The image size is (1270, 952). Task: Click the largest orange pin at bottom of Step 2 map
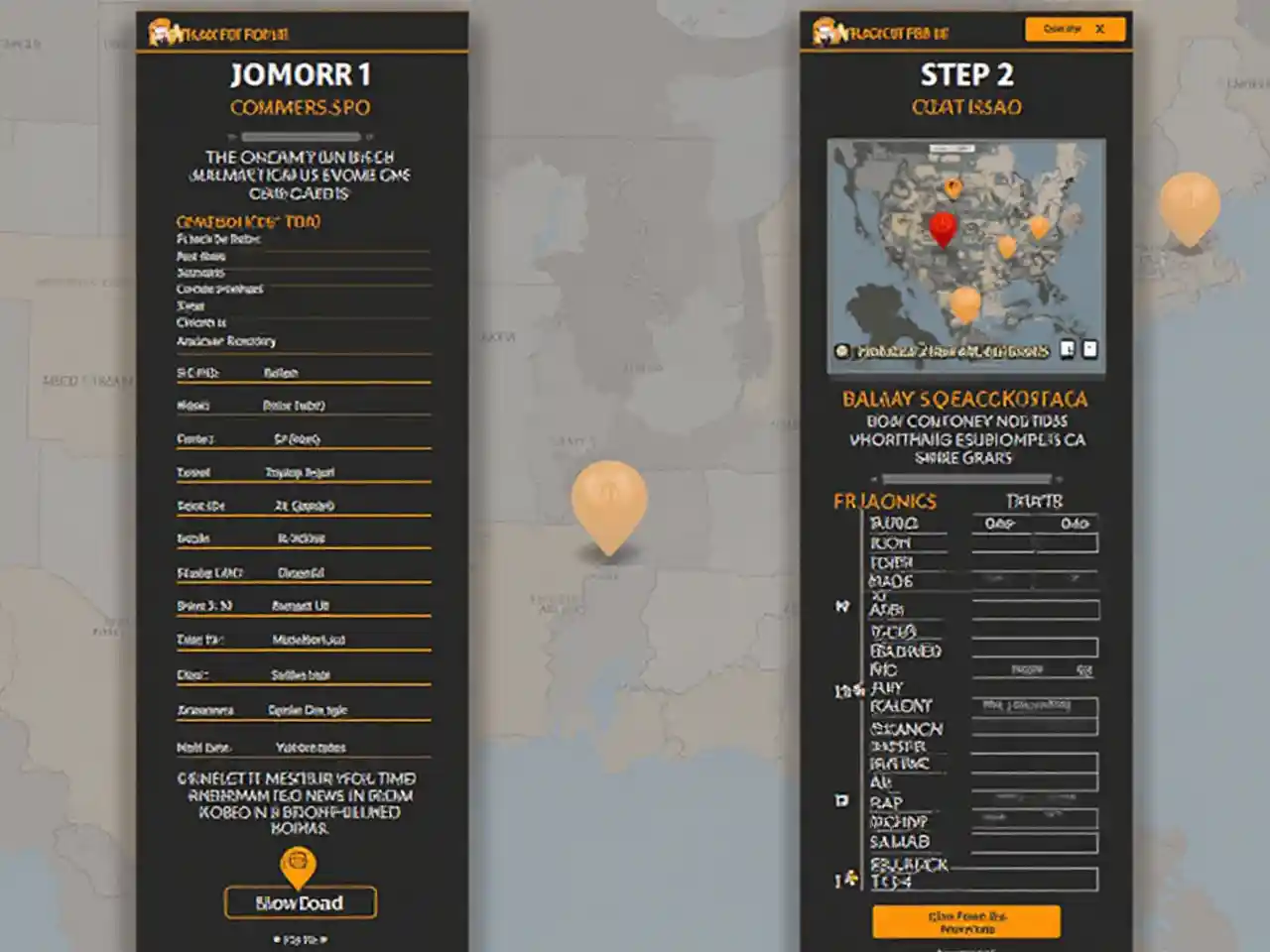point(964,303)
